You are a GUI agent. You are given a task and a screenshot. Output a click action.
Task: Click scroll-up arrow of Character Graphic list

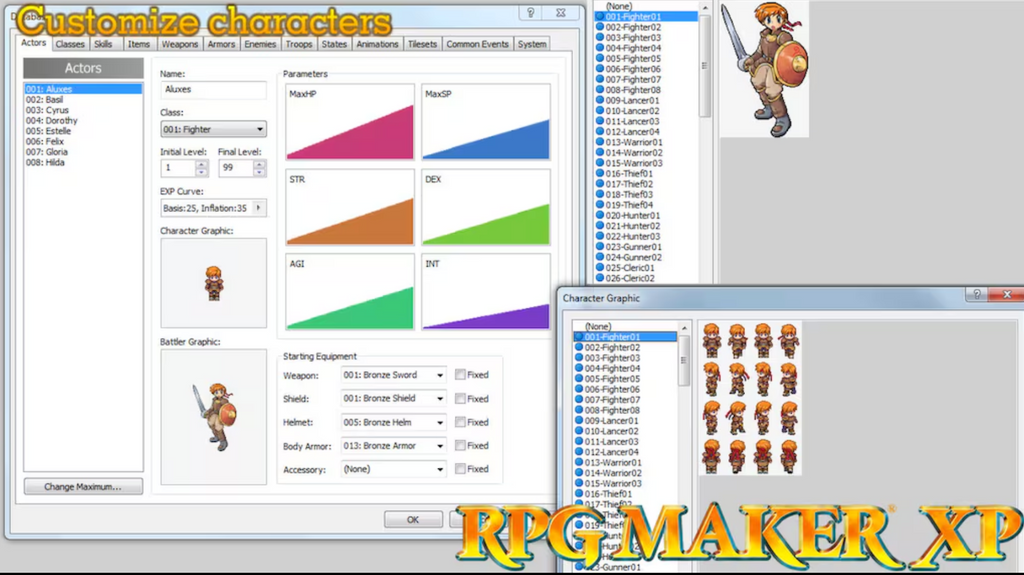[684, 327]
